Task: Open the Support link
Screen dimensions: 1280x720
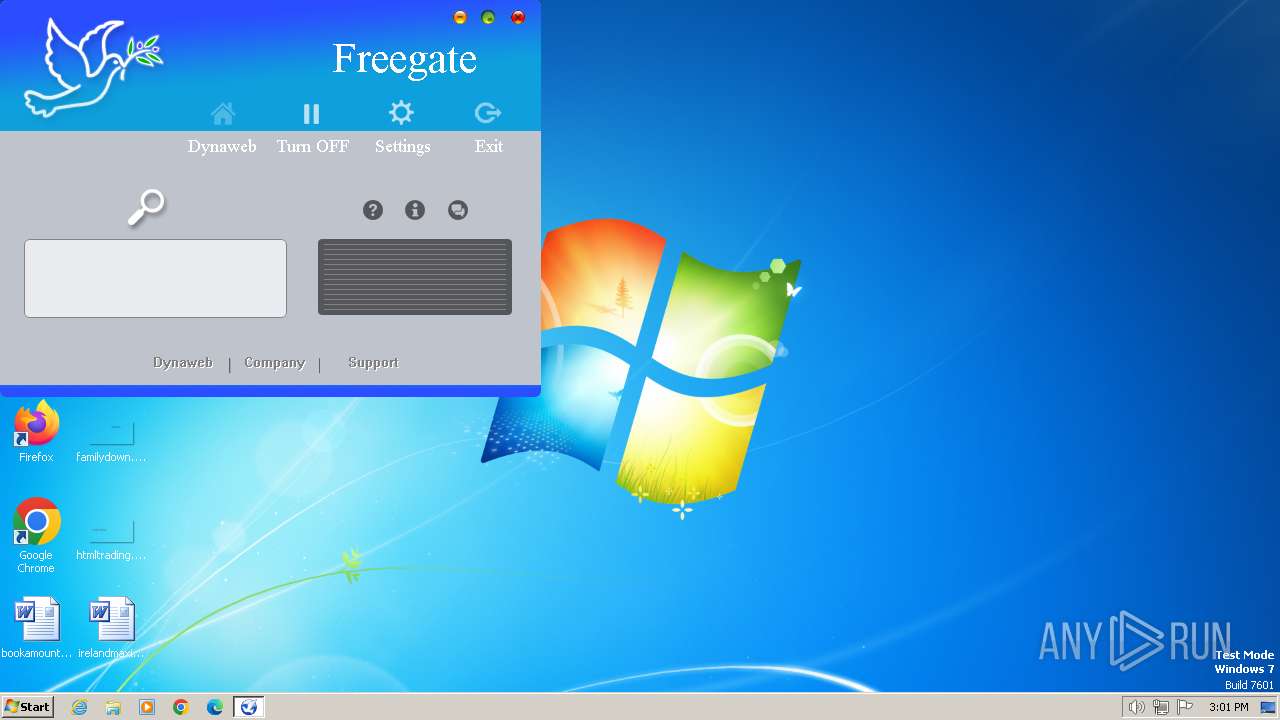Action: click(373, 363)
